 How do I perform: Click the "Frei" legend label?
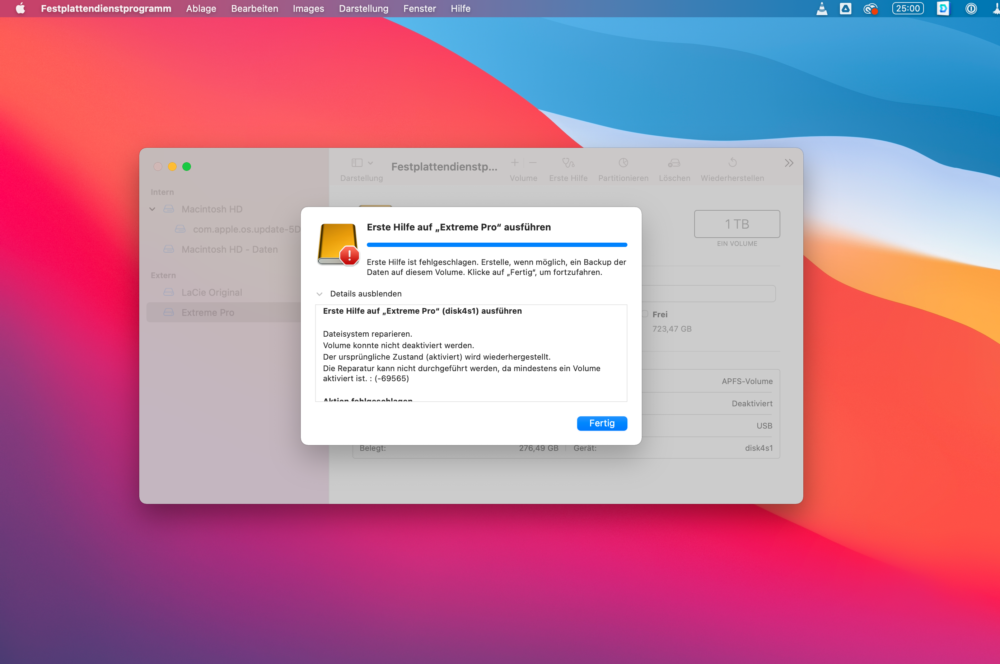point(660,314)
